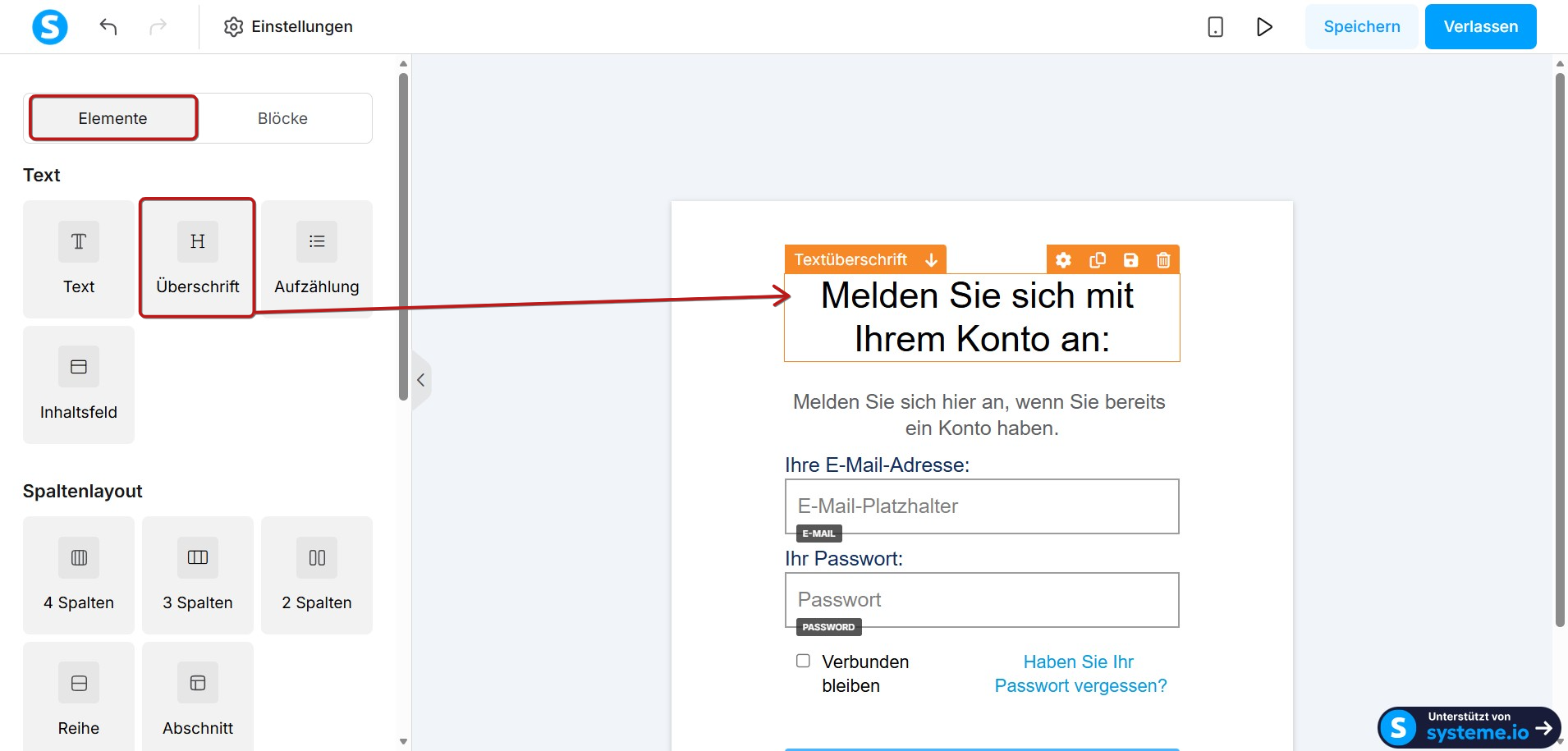
Task: Preview page with play icon
Action: (x=1264, y=26)
